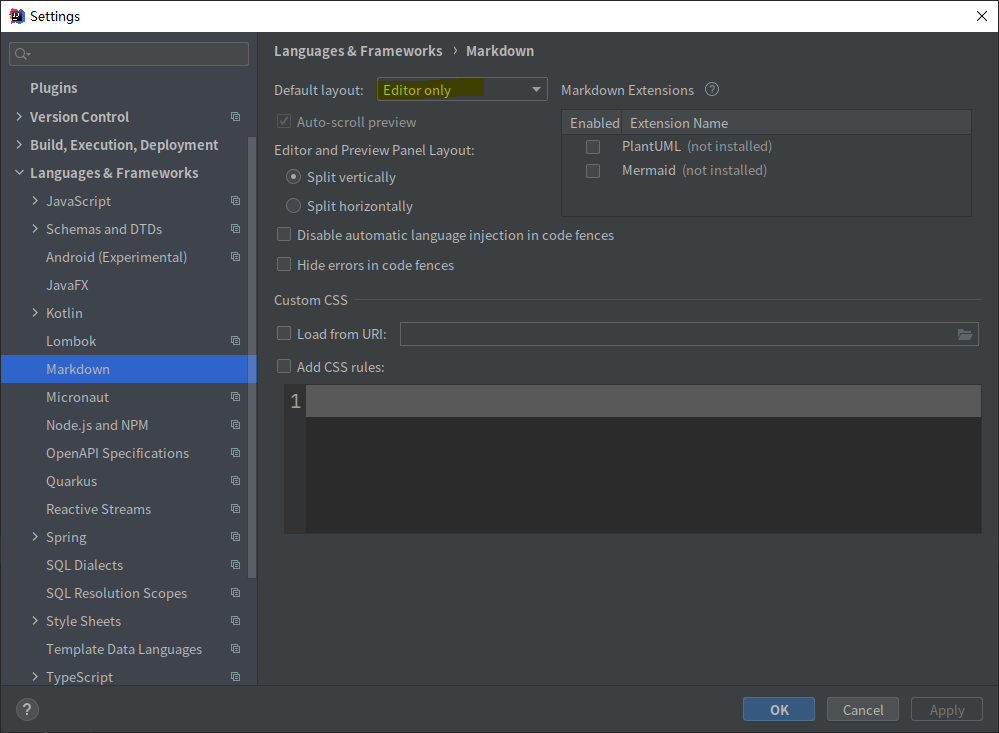The width and height of the screenshot is (999, 733).
Task: Open Template Data Languages settings
Action: point(124,650)
